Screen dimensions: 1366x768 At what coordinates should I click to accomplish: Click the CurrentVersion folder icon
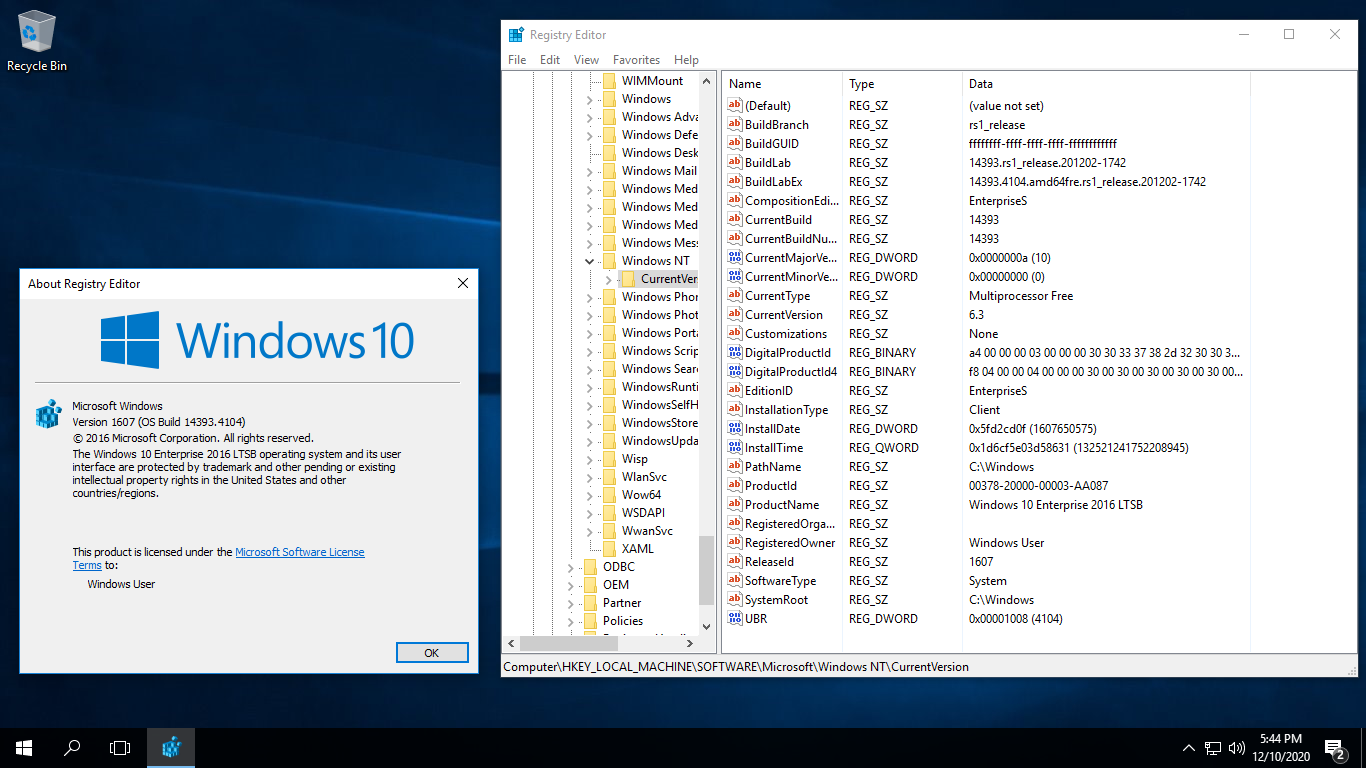pyautogui.click(x=628, y=279)
